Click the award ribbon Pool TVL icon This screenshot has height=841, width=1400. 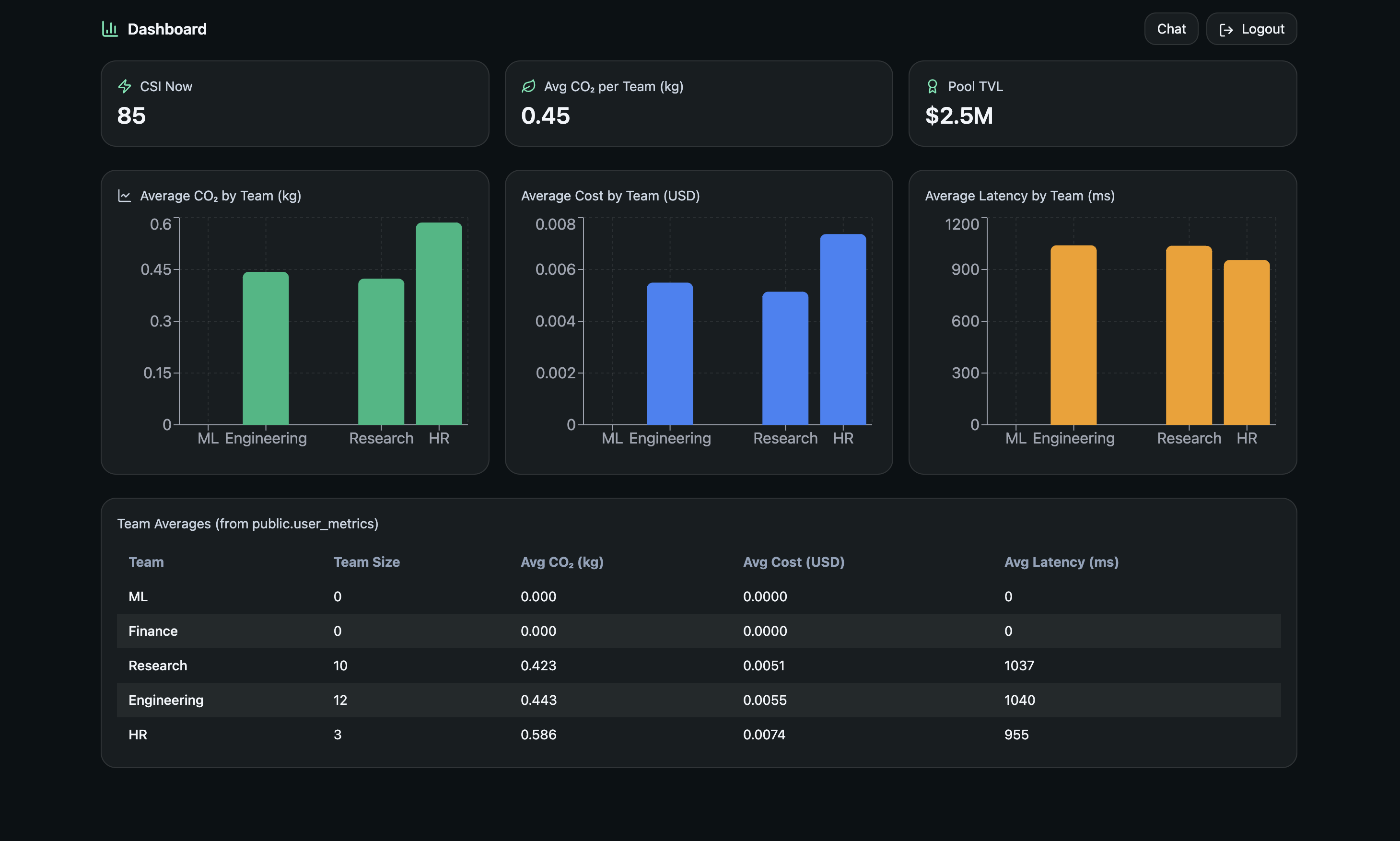click(932, 86)
